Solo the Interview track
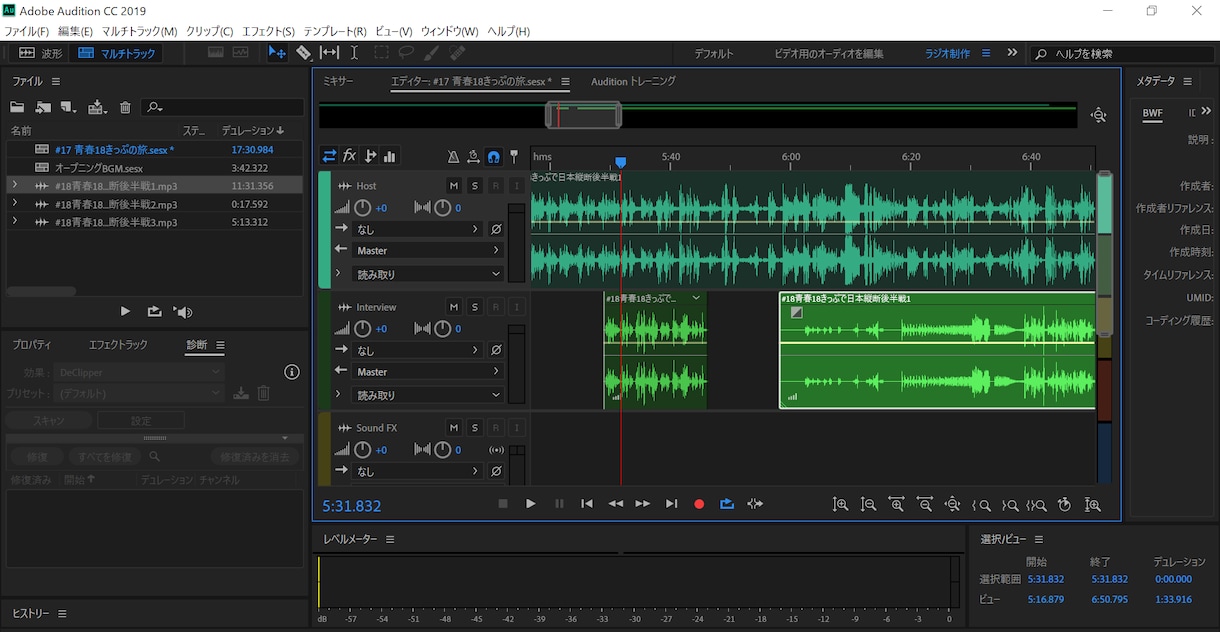 pos(475,307)
